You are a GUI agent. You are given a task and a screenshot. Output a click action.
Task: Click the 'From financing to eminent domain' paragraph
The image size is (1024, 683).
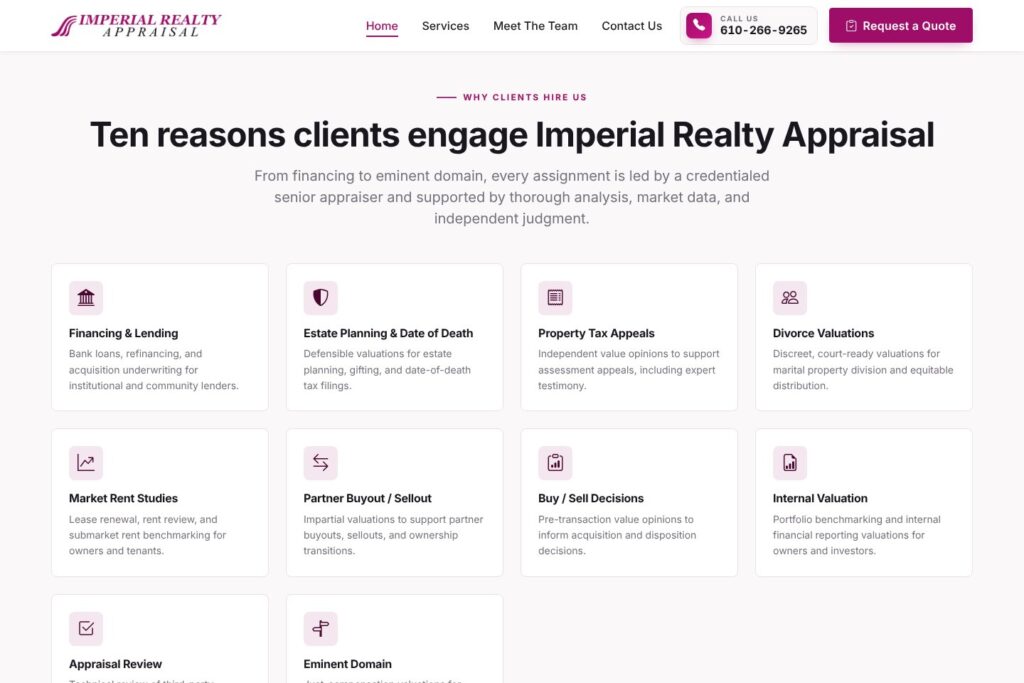pos(512,197)
